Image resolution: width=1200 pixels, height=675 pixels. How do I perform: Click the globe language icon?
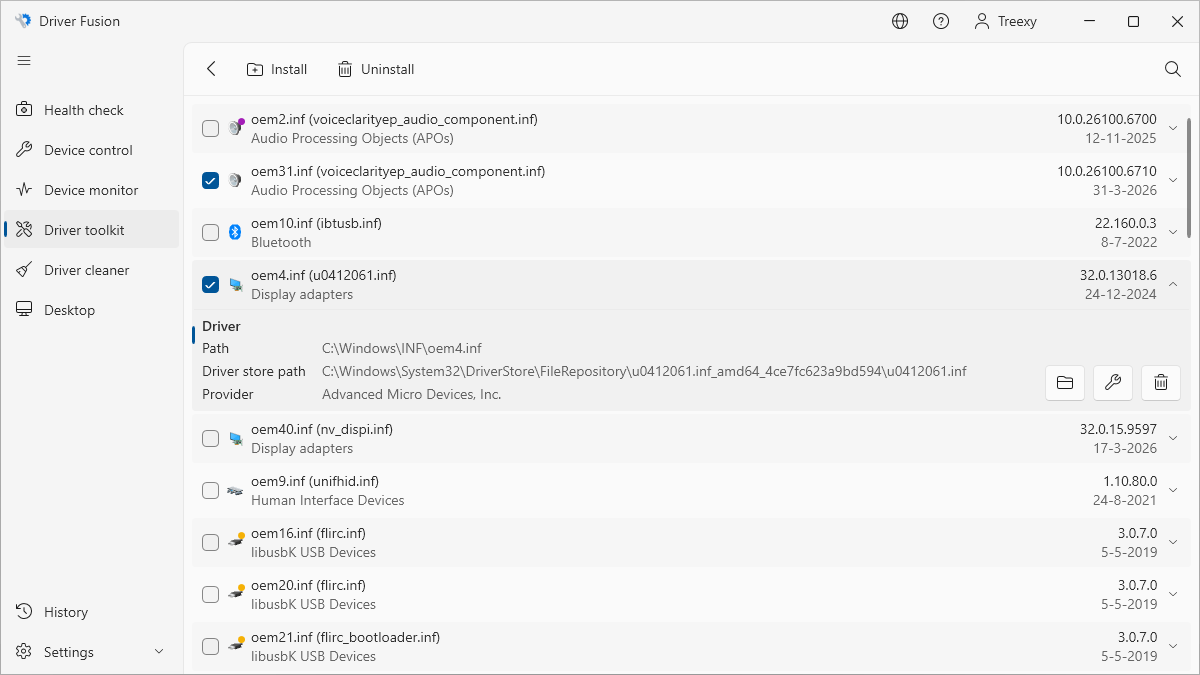click(900, 21)
